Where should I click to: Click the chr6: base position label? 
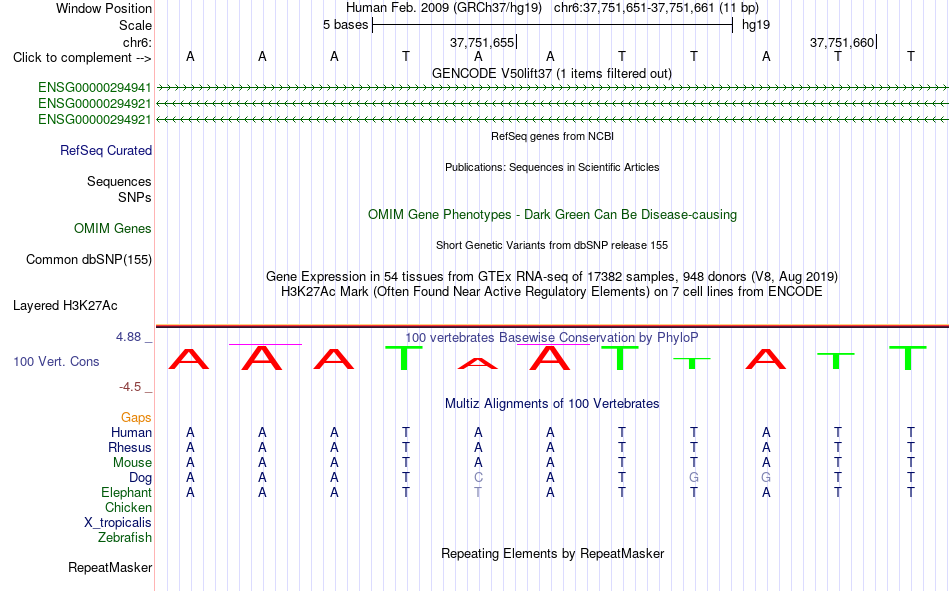point(137,42)
